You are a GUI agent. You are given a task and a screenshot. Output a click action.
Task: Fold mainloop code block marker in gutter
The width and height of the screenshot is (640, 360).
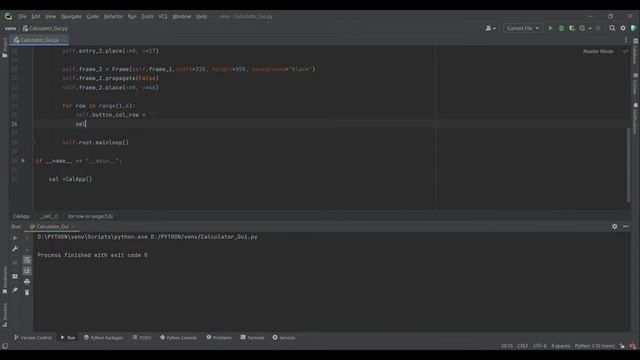tap(33, 142)
